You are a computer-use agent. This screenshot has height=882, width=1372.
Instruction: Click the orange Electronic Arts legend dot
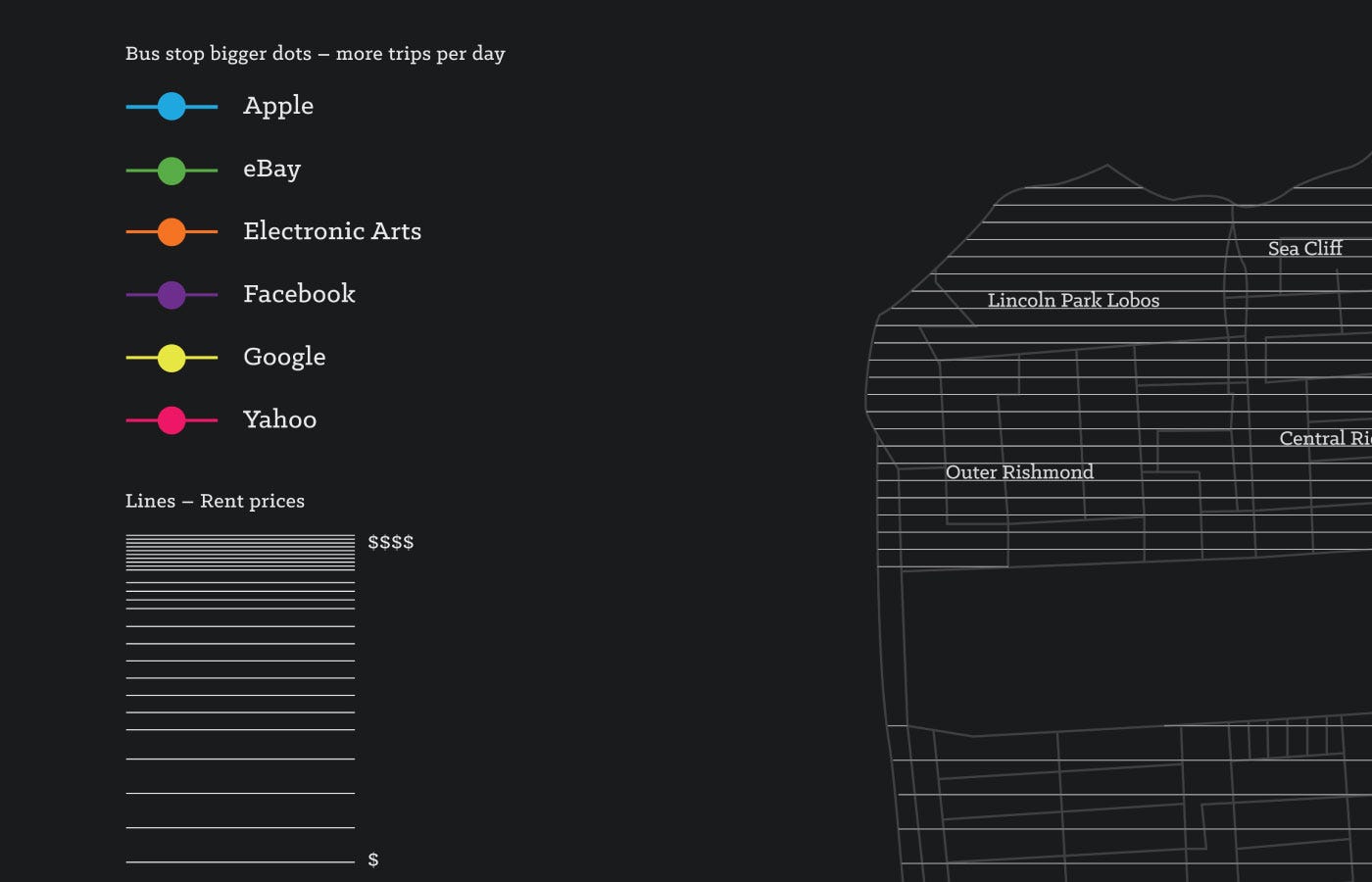pos(171,231)
